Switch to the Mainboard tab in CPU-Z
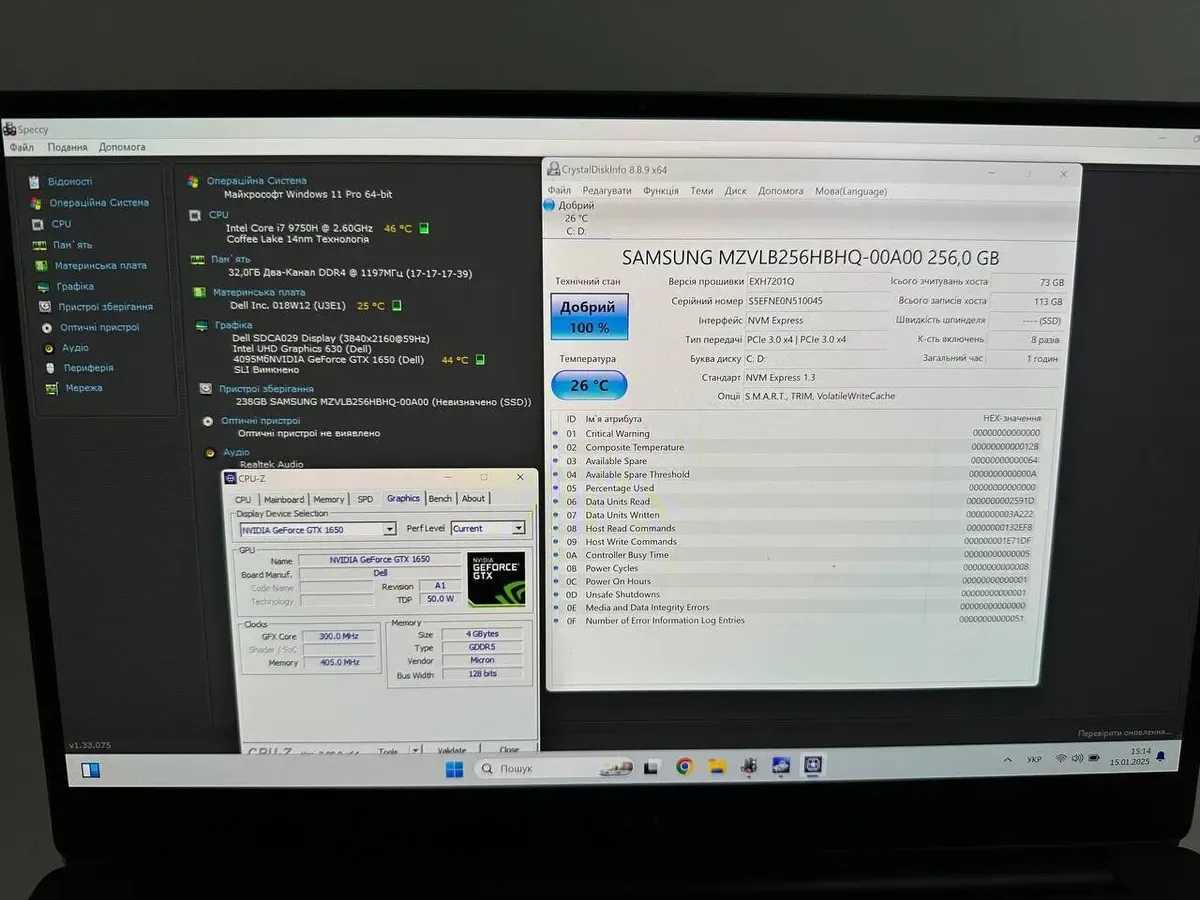 [284, 499]
